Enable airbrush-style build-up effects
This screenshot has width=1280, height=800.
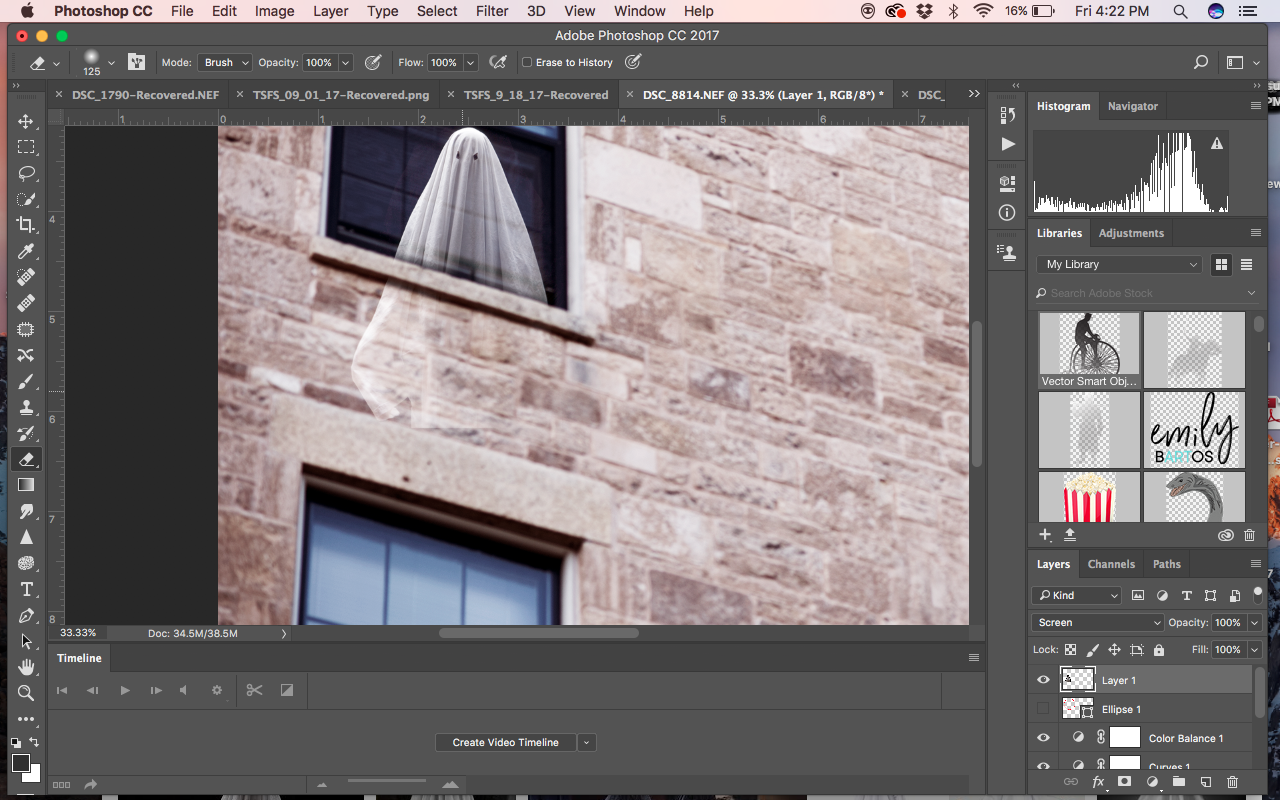click(497, 62)
